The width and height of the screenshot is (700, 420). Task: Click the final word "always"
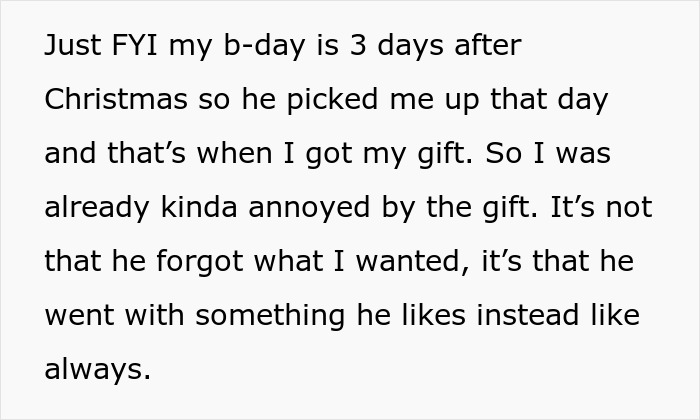tap(97, 370)
